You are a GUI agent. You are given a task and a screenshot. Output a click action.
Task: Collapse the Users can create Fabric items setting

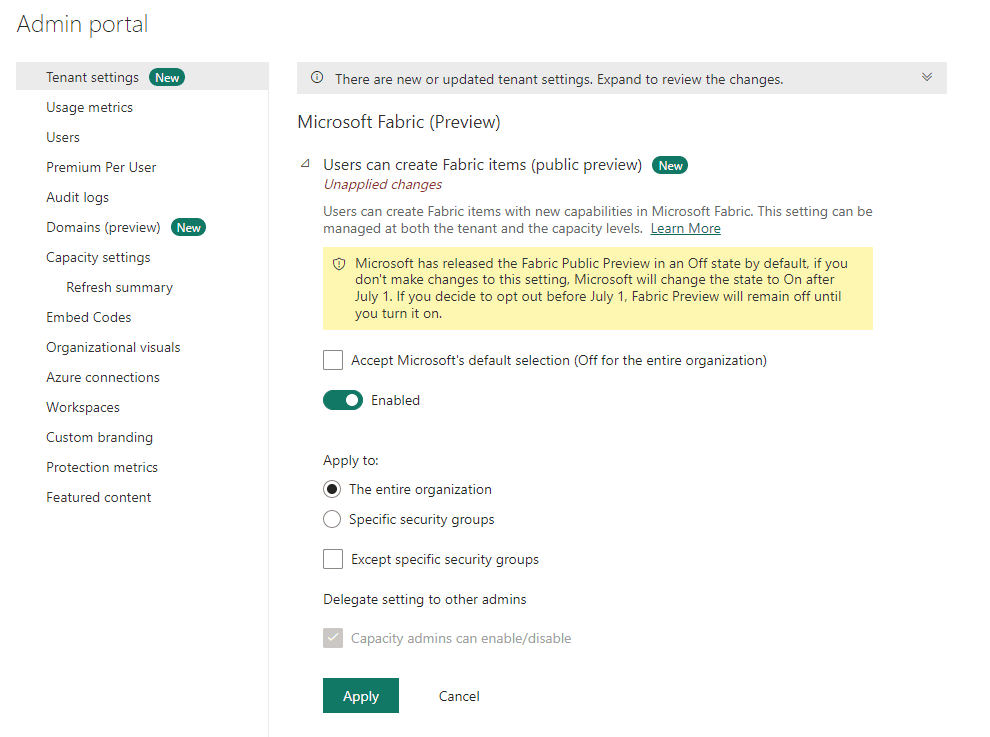[x=305, y=164]
